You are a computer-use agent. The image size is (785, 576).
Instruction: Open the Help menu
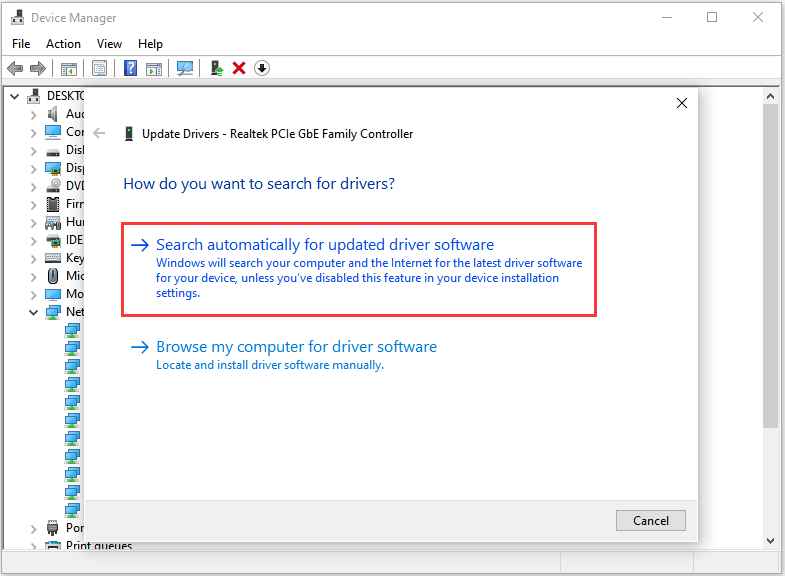[150, 44]
